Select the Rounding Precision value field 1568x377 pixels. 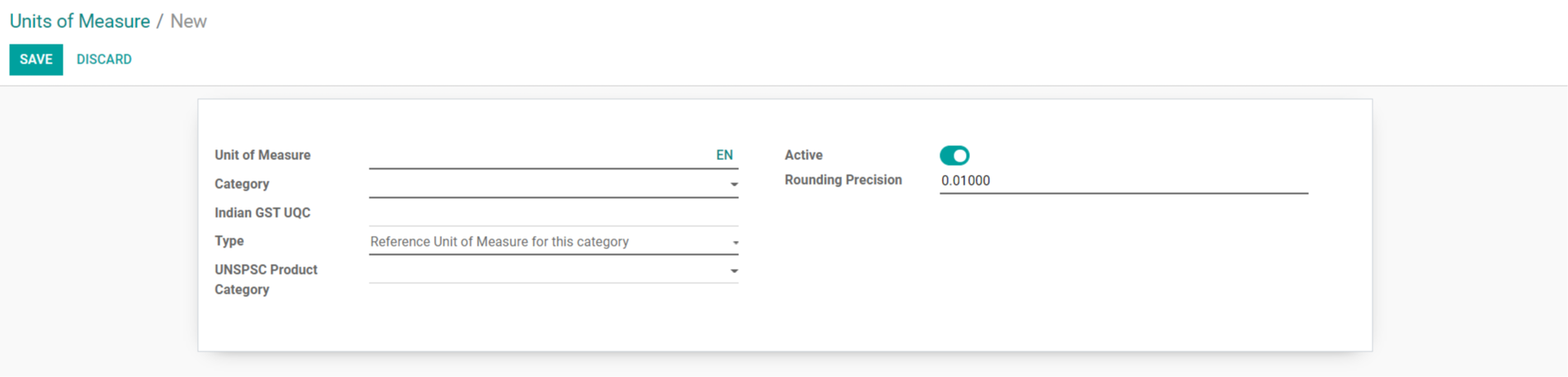pos(1123,181)
